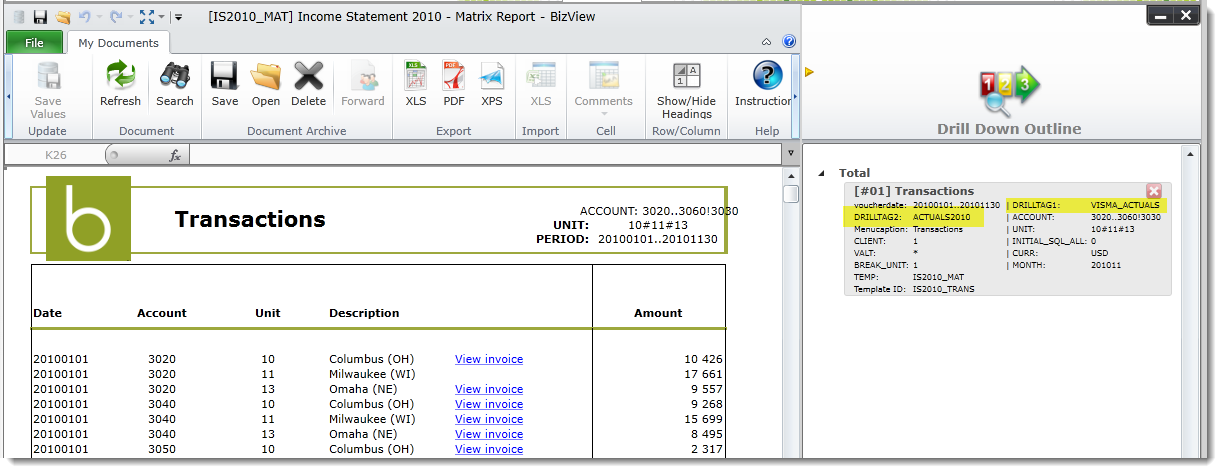Click the Transactions report title
The image size is (1222, 473).
point(250,219)
